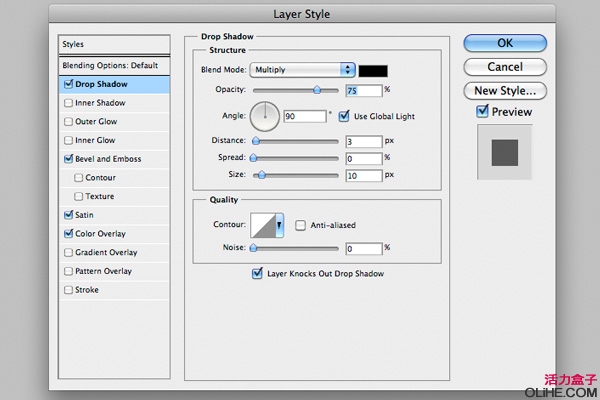
Task: Click the Noise slider handle
Action: tap(253, 248)
